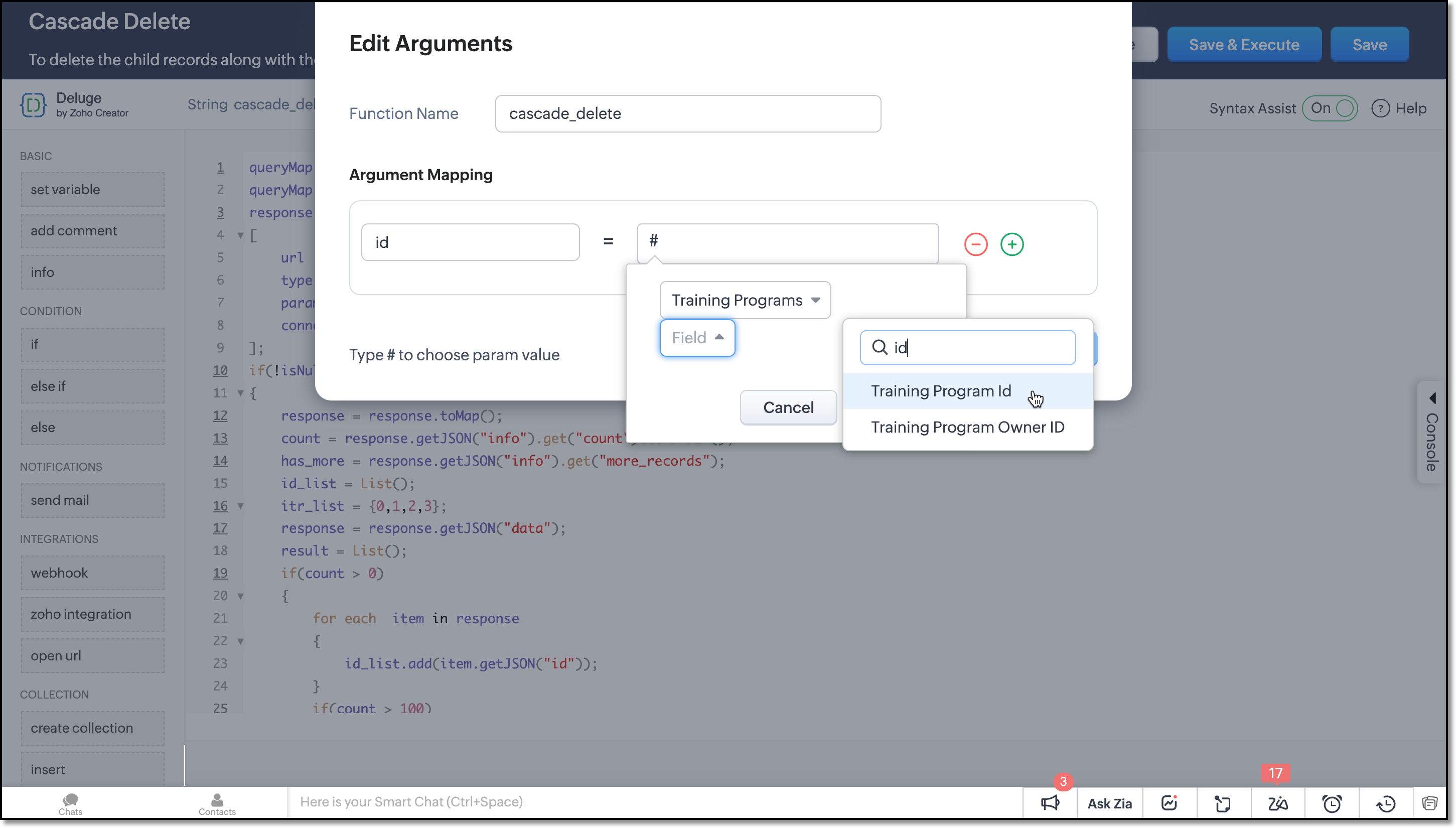Open the announcements megaphone icon
The height and width of the screenshot is (828, 1456).
tap(1050, 803)
